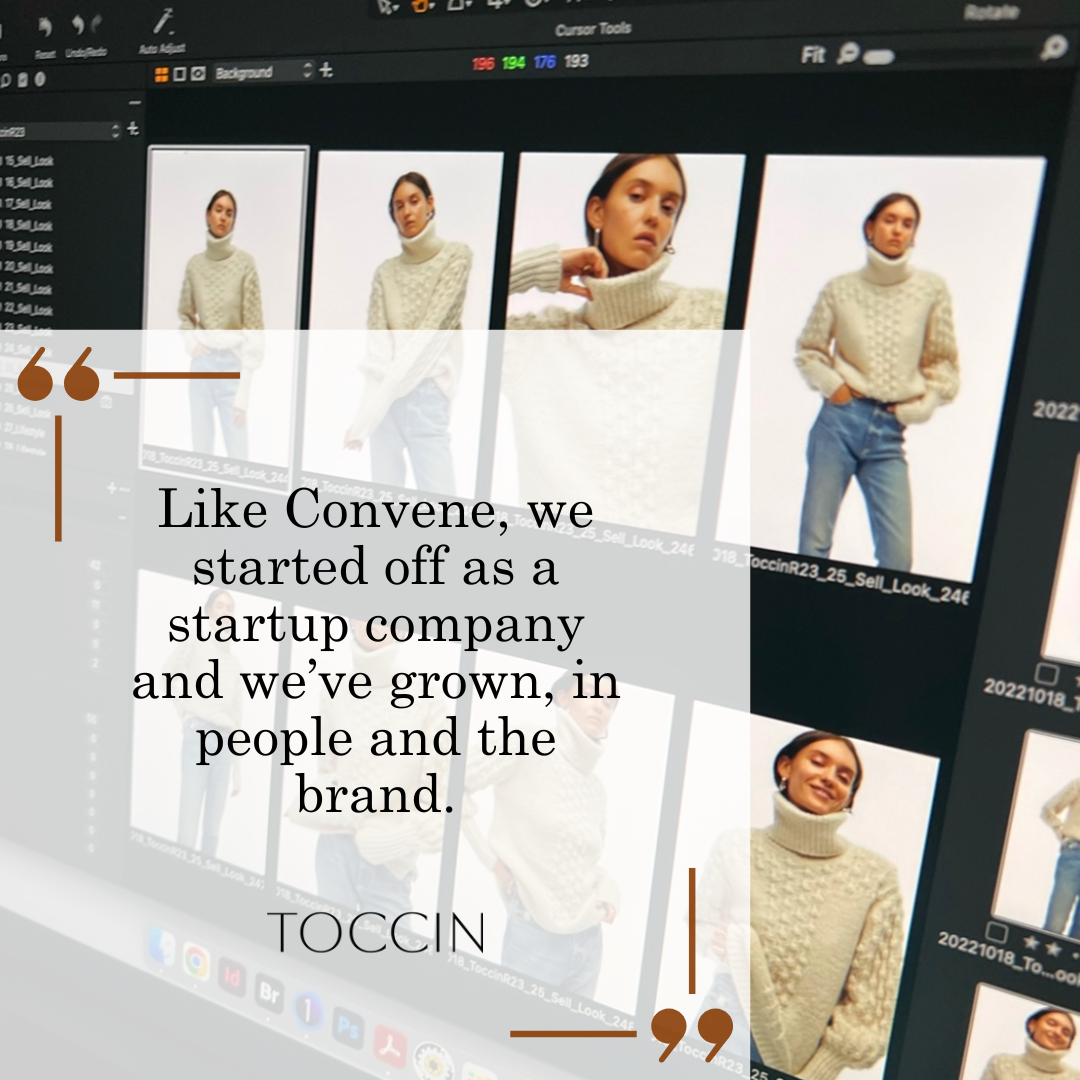Open Adobe Photoshop from the Dock
Image resolution: width=1080 pixels, height=1080 pixels.
click(349, 1028)
